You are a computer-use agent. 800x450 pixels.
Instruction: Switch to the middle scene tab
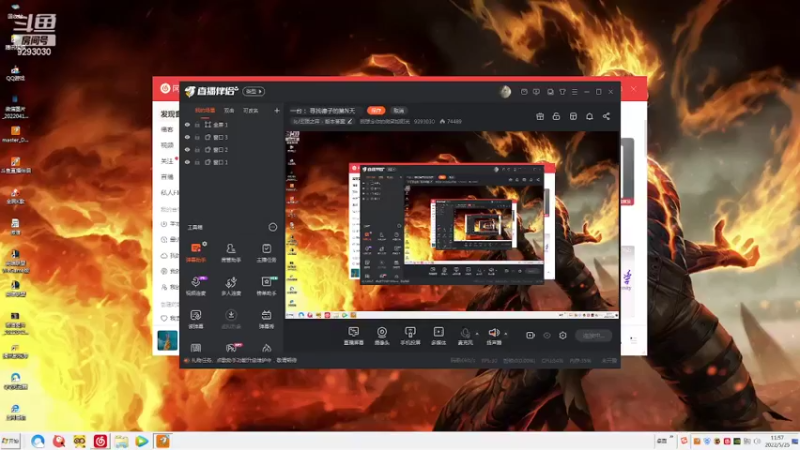pos(229,110)
